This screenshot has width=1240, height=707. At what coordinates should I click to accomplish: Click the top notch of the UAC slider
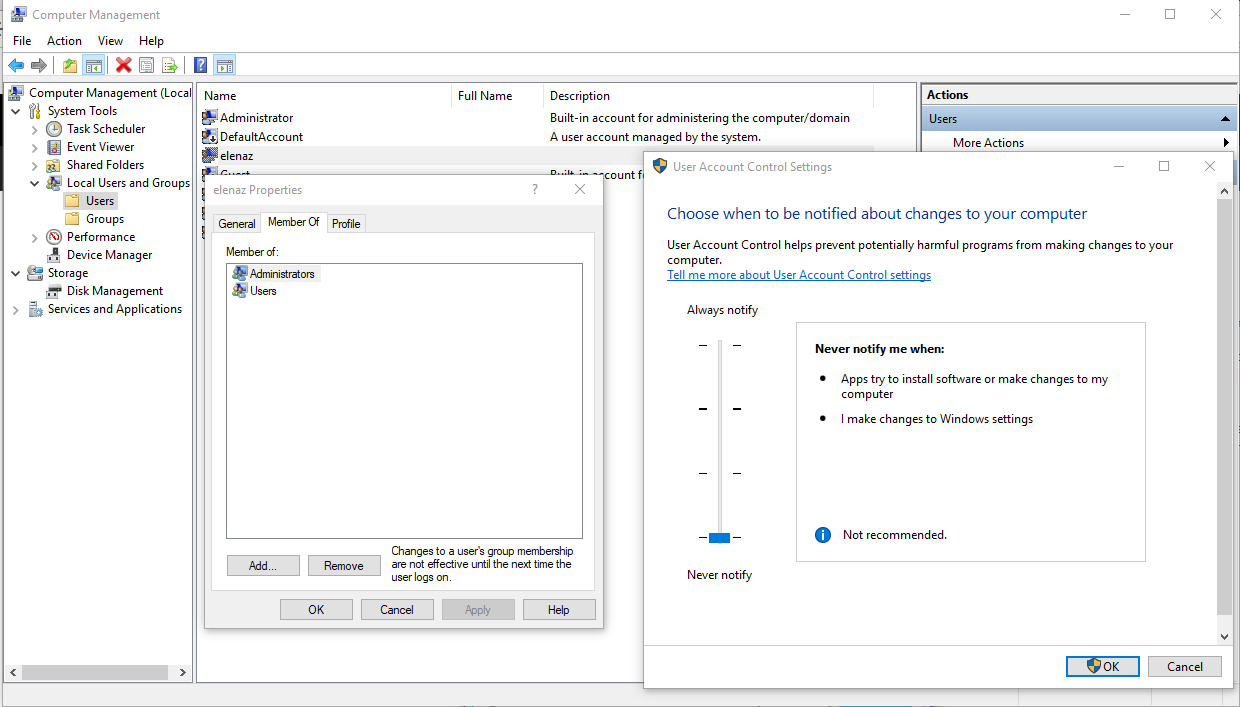click(719, 345)
